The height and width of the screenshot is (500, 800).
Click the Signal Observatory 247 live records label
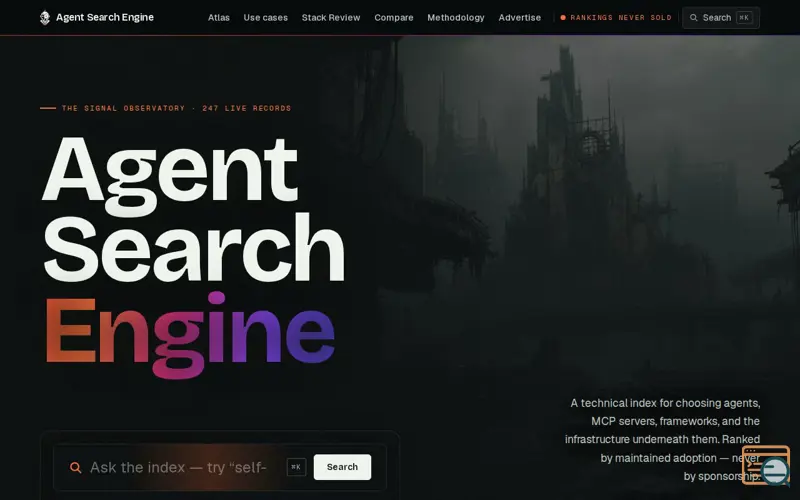177,108
